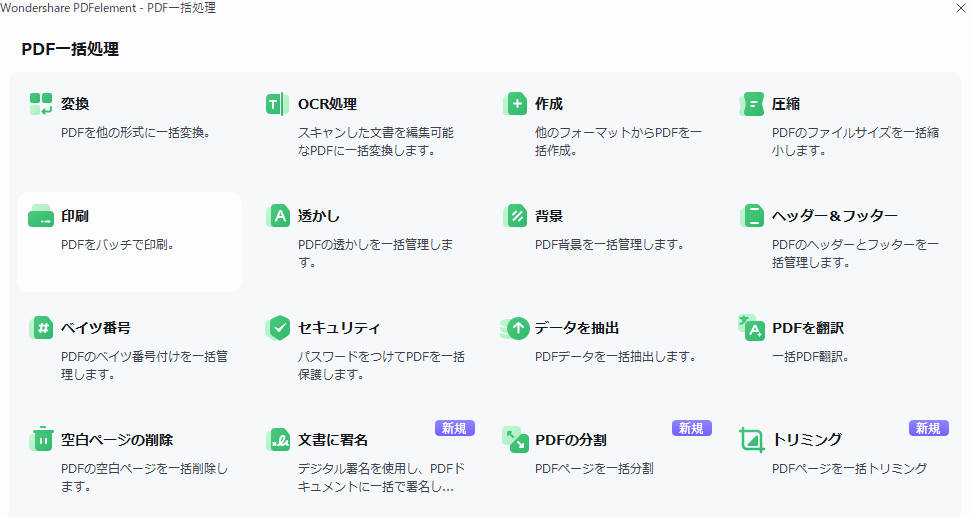
Task: Open the トリミング title
Action: [x=807, y=440]
